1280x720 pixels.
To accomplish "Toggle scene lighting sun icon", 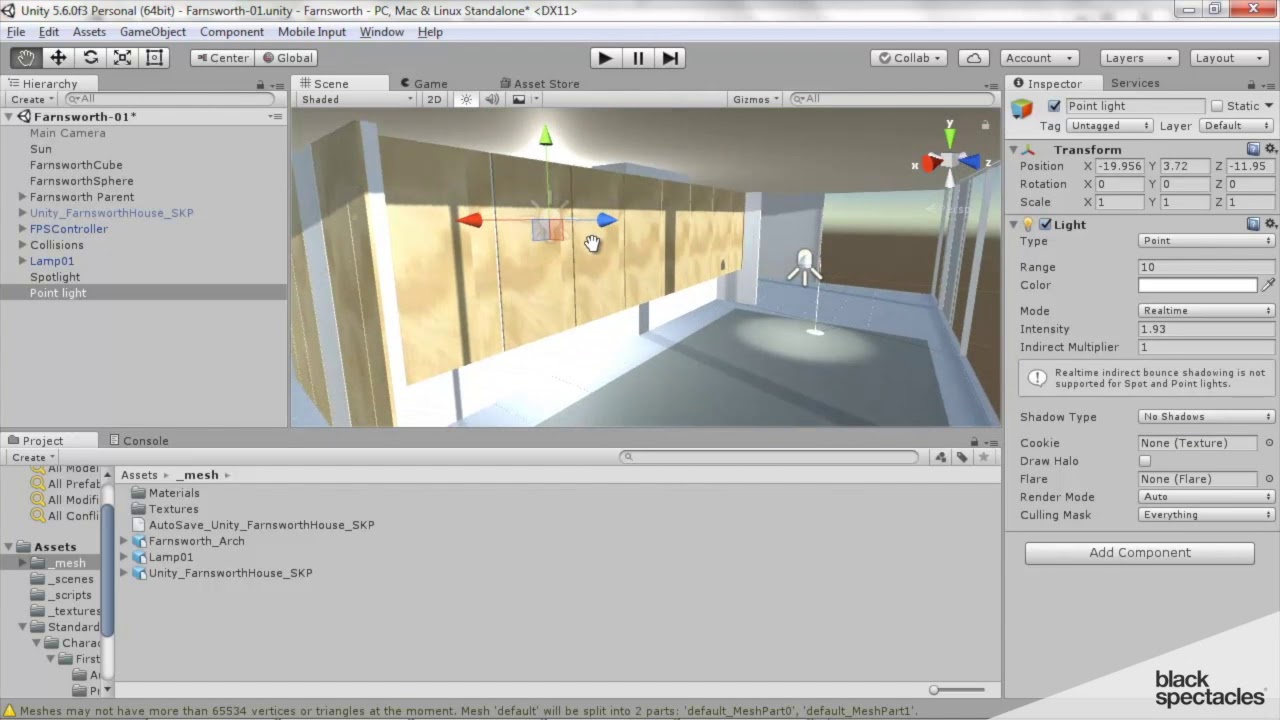I will pyautogui.click(x=466, y=99).
